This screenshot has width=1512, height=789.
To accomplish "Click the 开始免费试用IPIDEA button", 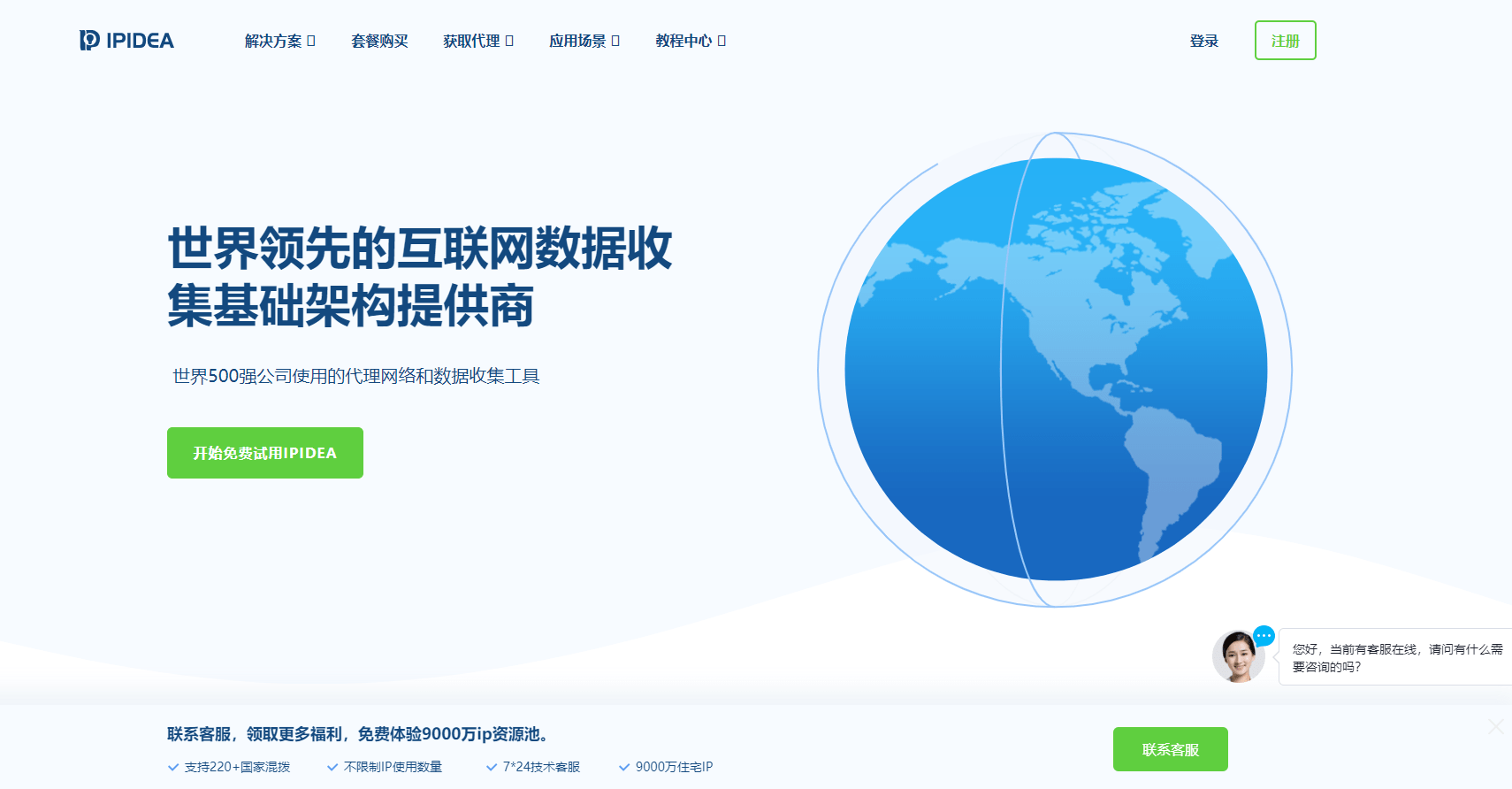I will click(x=265, y=453).
